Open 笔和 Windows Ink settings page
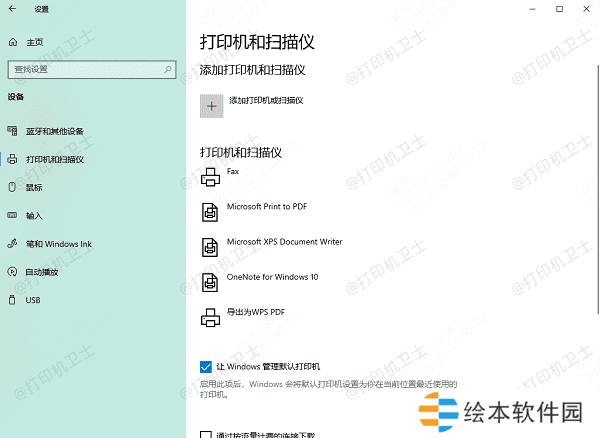 click(59, 244)
